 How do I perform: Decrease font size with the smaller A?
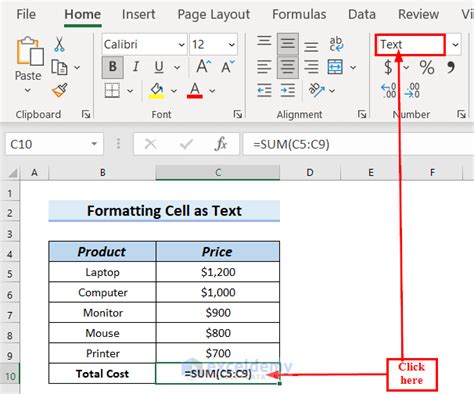pos(227,67)
